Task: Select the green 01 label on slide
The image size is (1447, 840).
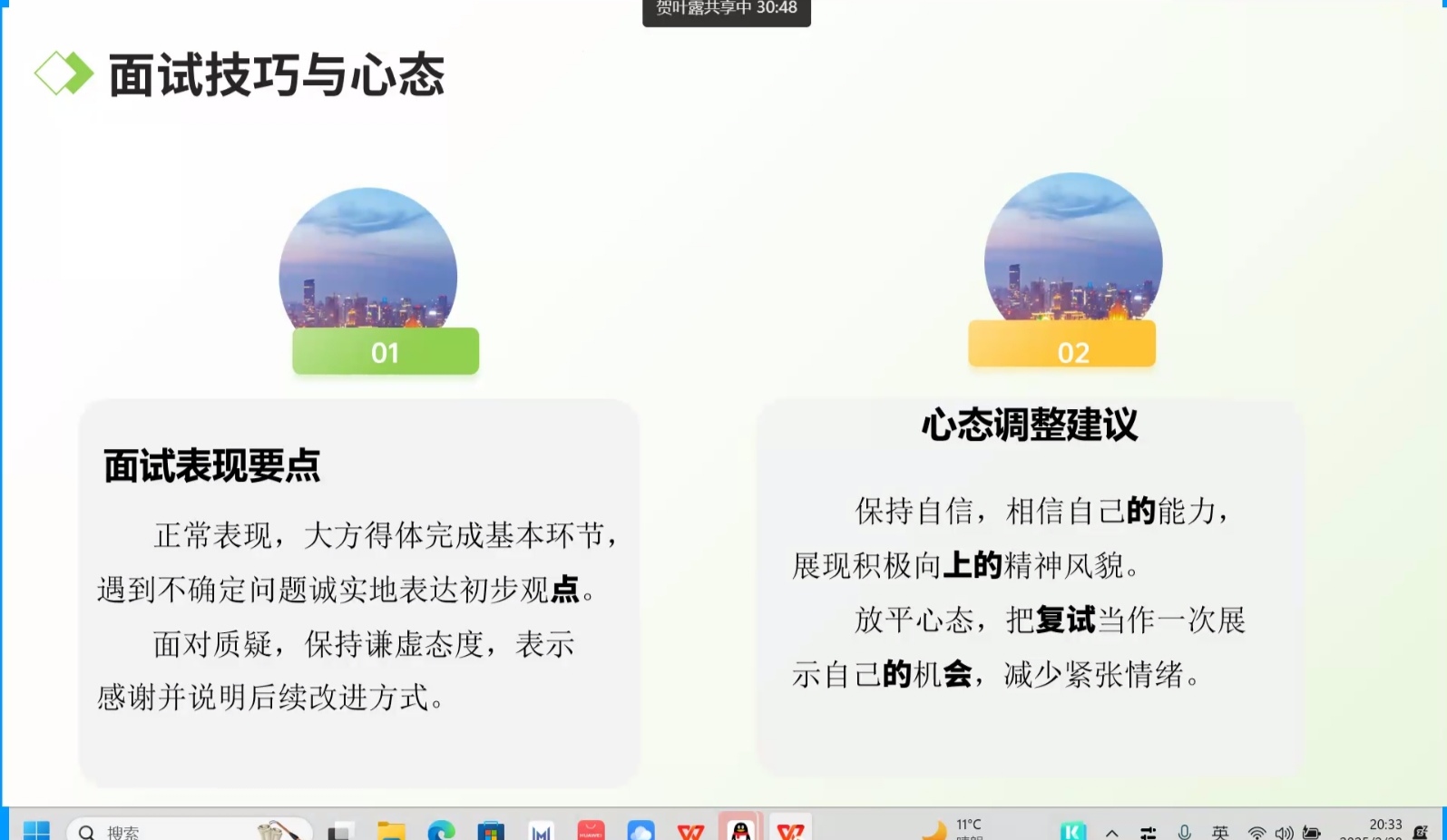Action: 386,352
